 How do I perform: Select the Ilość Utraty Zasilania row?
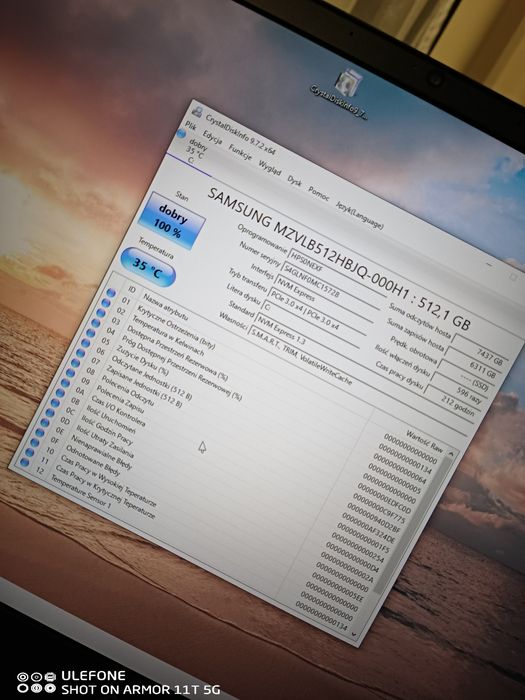tap(104, 442)
